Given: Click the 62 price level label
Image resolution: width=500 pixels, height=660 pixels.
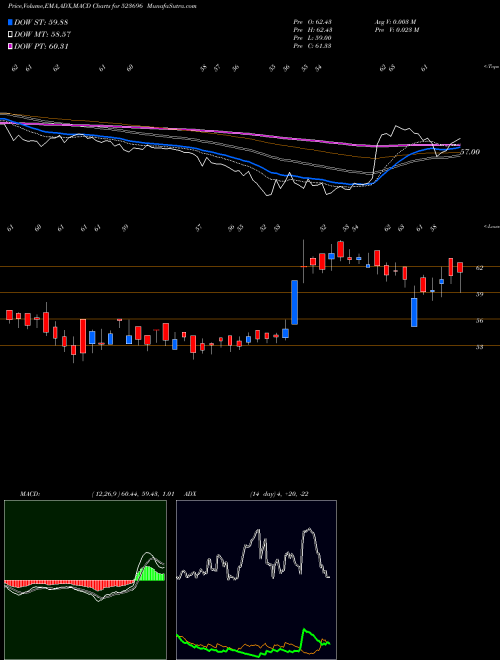Looking at the screenshot, I should pyautogui.click(x=479, y=268).
